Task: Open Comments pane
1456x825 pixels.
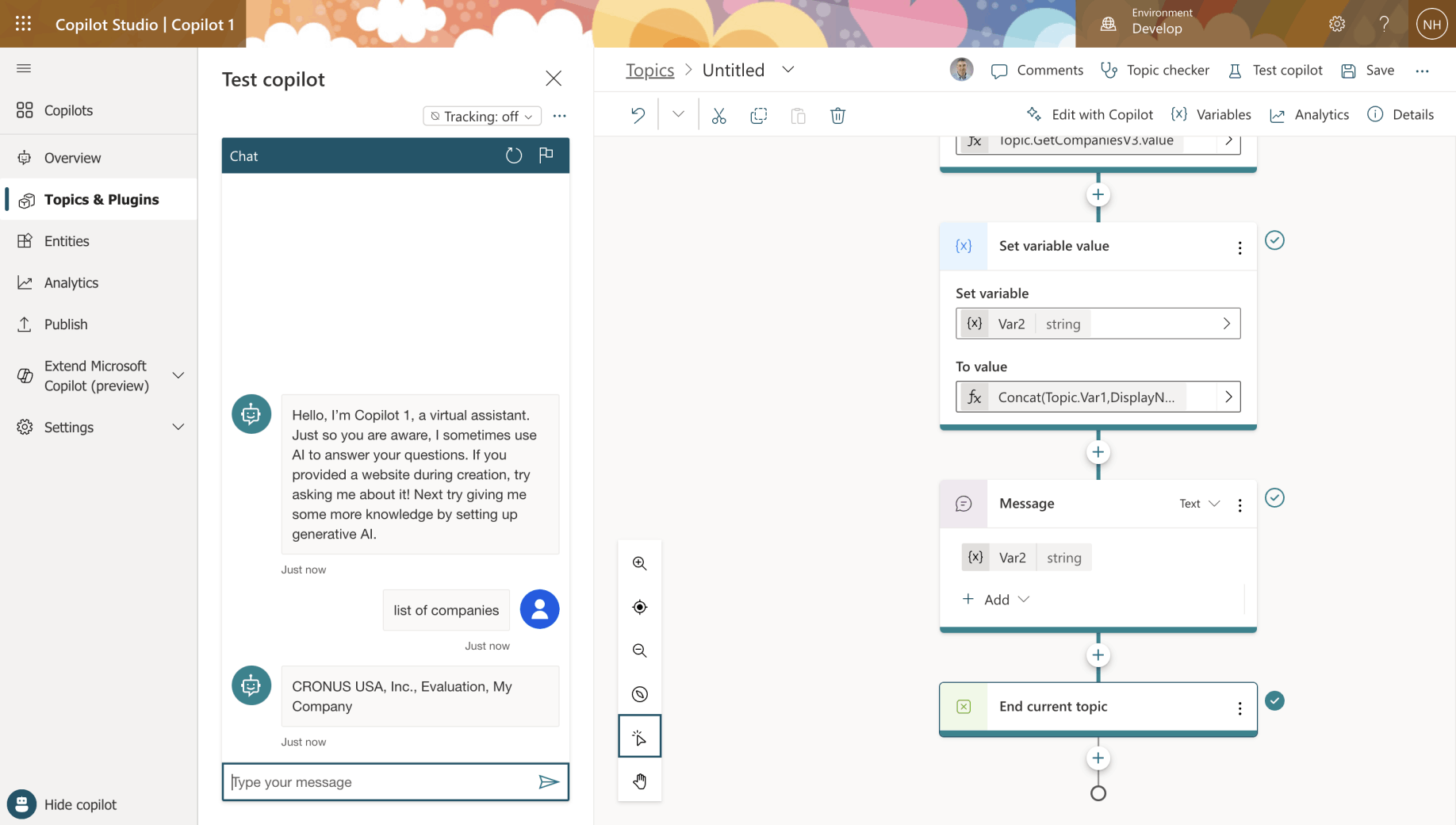Action: pos(1037,71)
